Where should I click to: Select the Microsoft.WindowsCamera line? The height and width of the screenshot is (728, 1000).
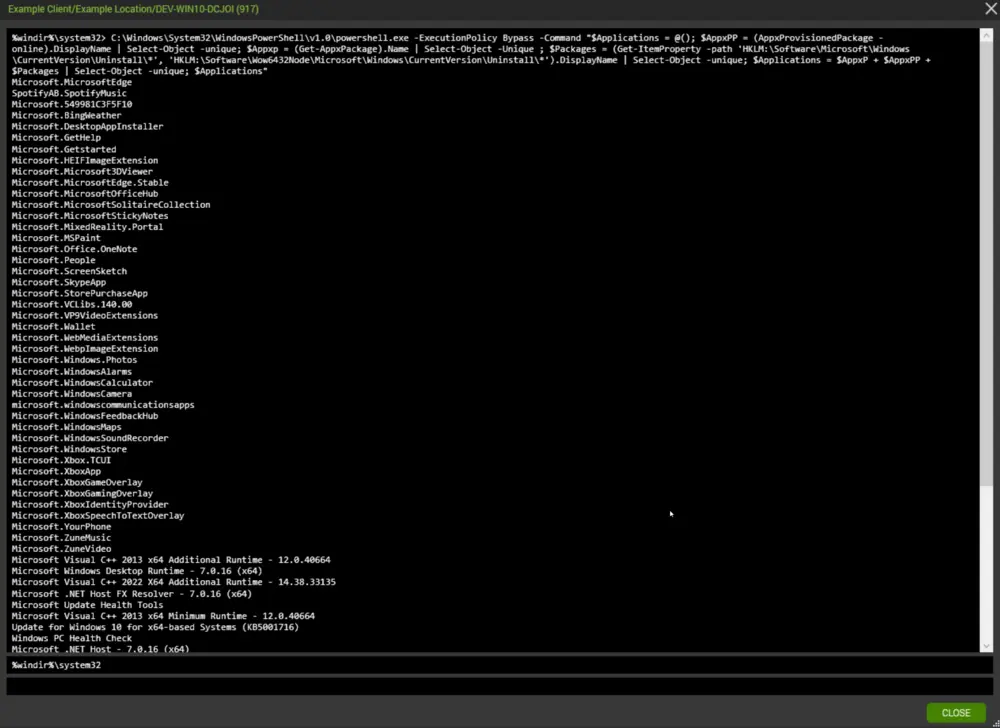point(71,394)
